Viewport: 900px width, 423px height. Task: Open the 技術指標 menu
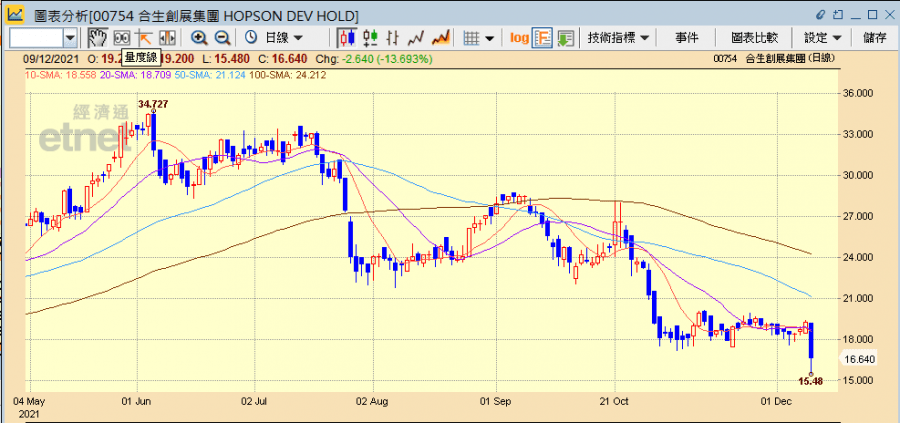click(618, 37)
